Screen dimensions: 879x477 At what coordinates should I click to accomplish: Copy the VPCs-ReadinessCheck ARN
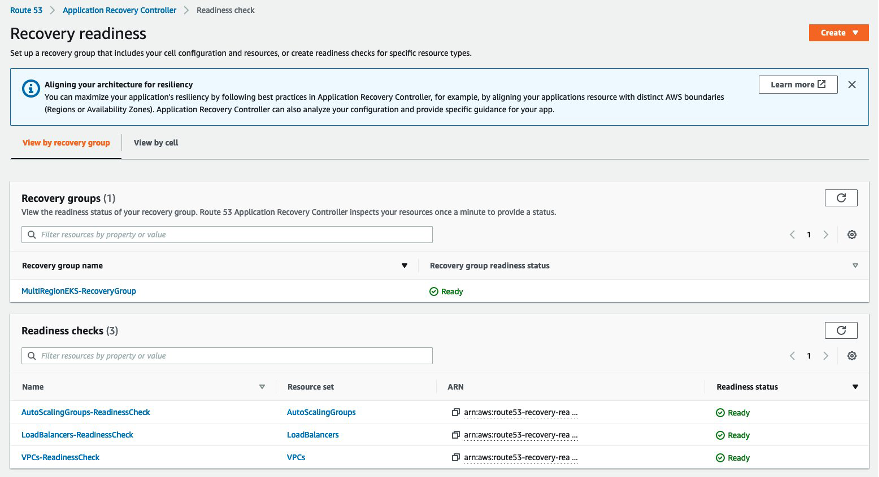point(455,457)
